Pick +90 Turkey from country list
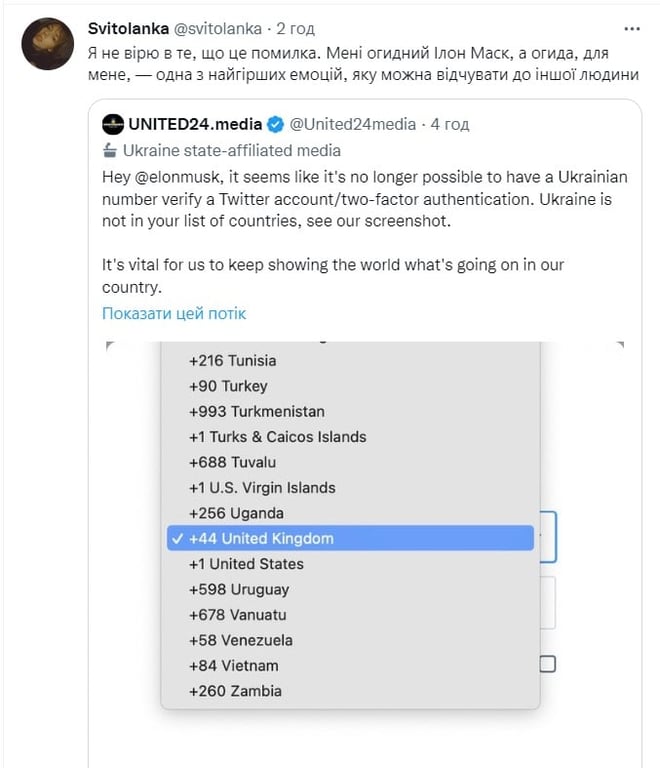The height and width of the screenshot is (768, 660). pos(228,386)
